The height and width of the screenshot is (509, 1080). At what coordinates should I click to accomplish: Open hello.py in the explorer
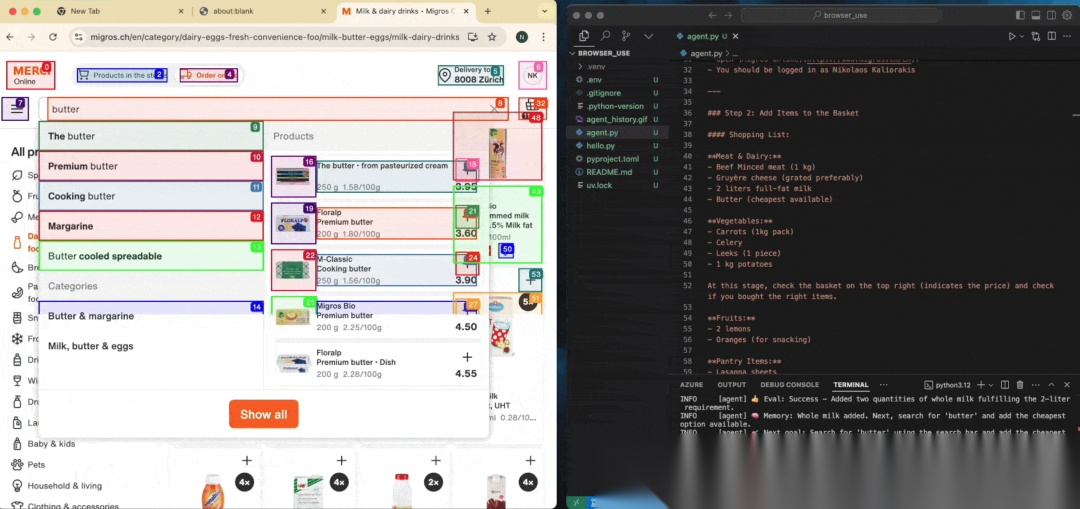tap(601, 146)
